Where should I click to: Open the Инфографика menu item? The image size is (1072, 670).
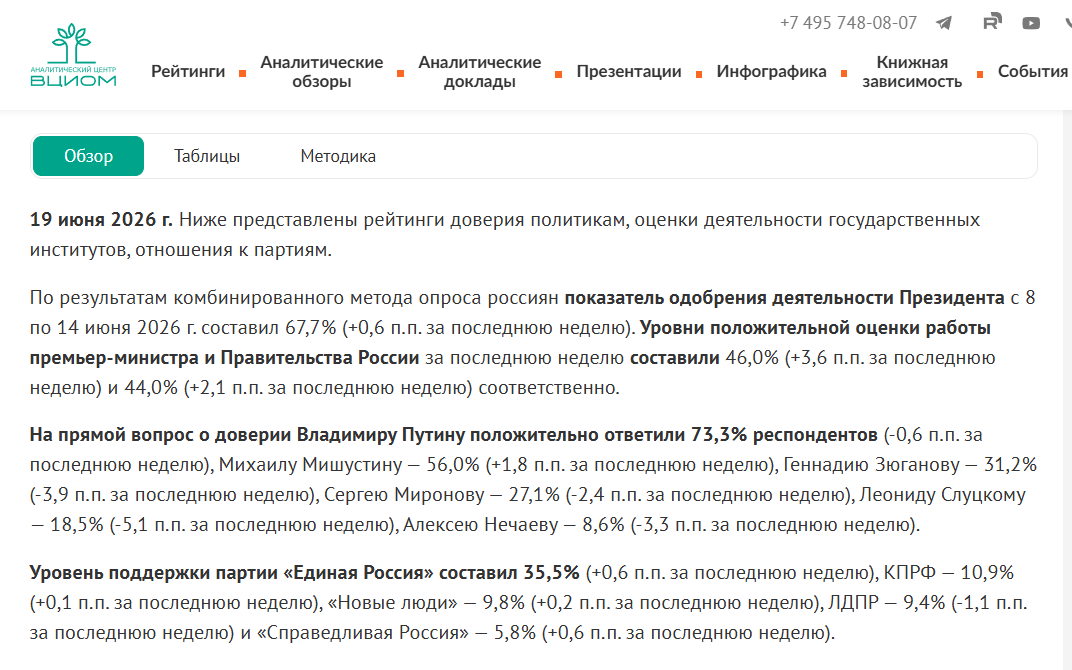(771, 72)
